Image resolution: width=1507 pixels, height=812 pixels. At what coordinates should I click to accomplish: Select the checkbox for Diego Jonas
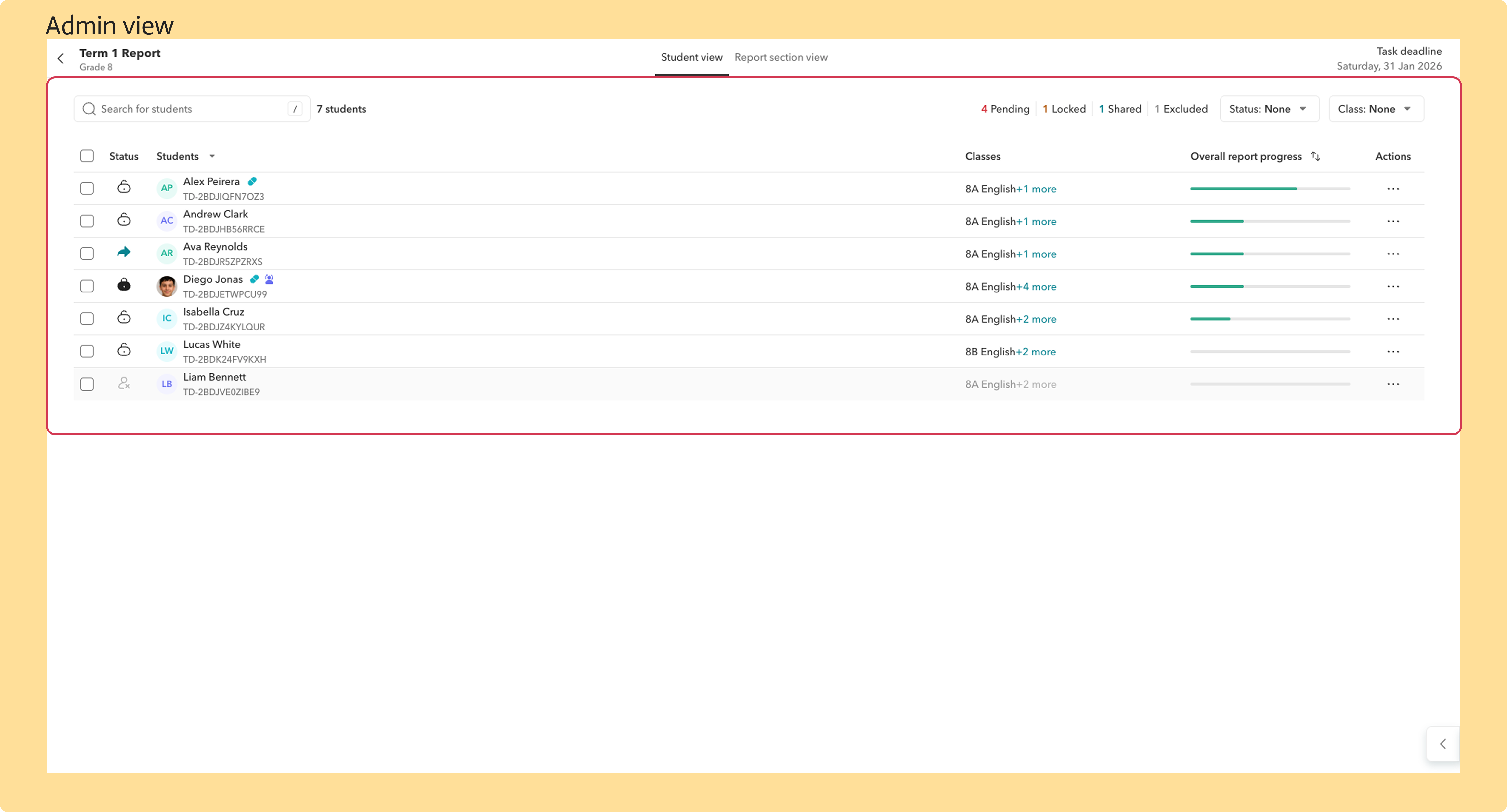point(87,286)
